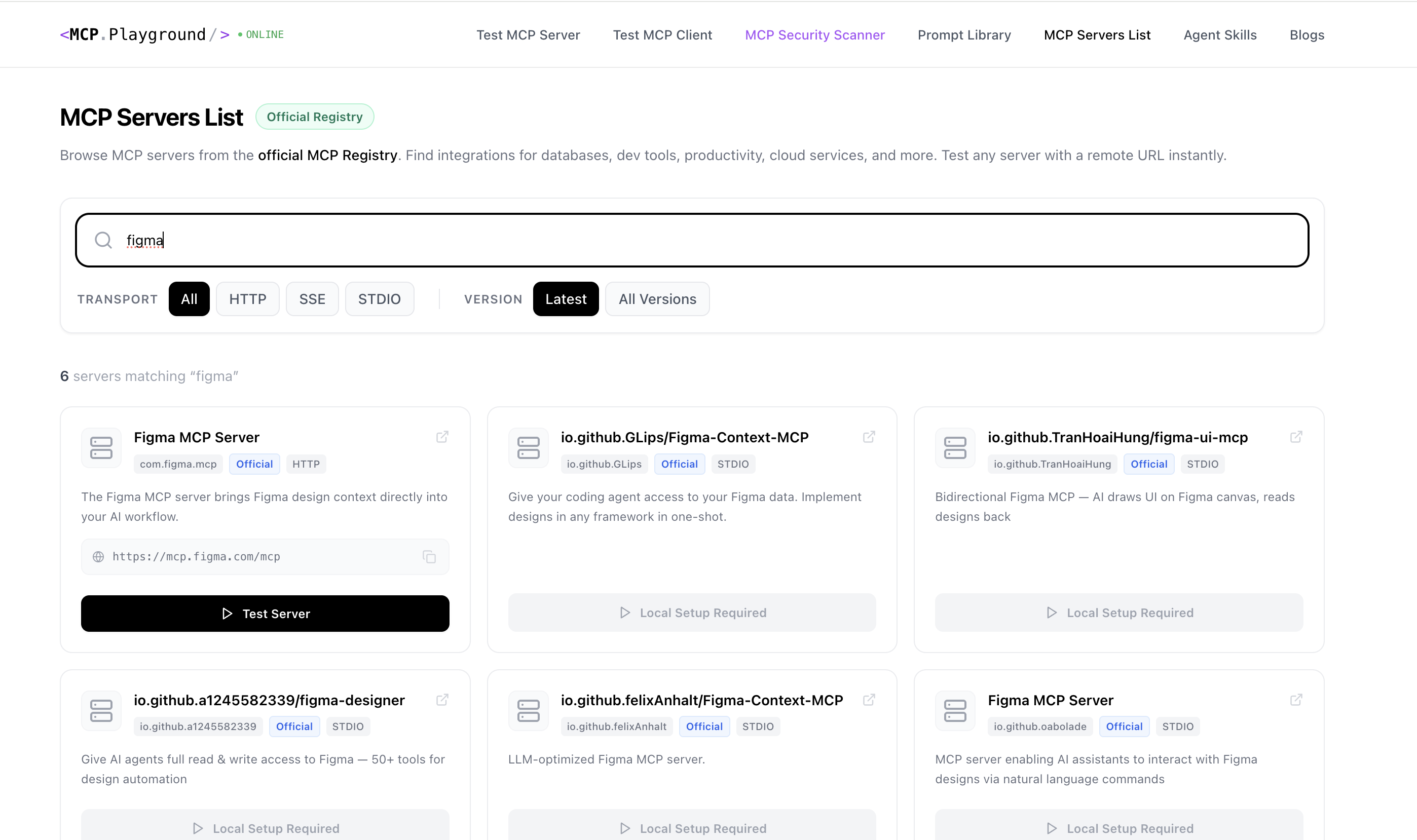Open external link for GLips/Figma-Context-MCP card
The image size is (1417, 840).
869,437
